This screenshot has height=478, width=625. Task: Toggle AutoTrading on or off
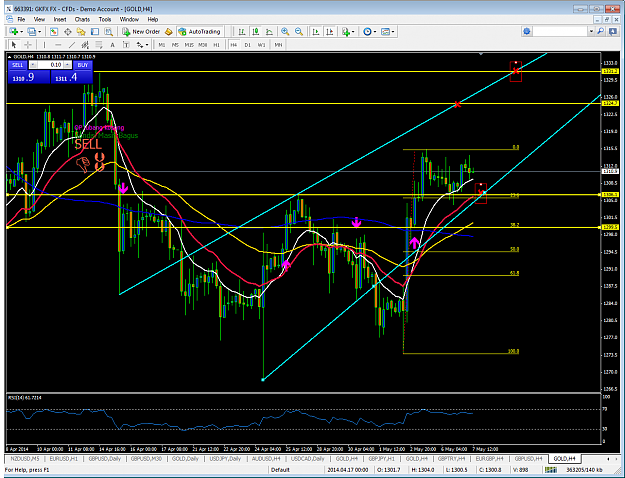coord(199,31)
